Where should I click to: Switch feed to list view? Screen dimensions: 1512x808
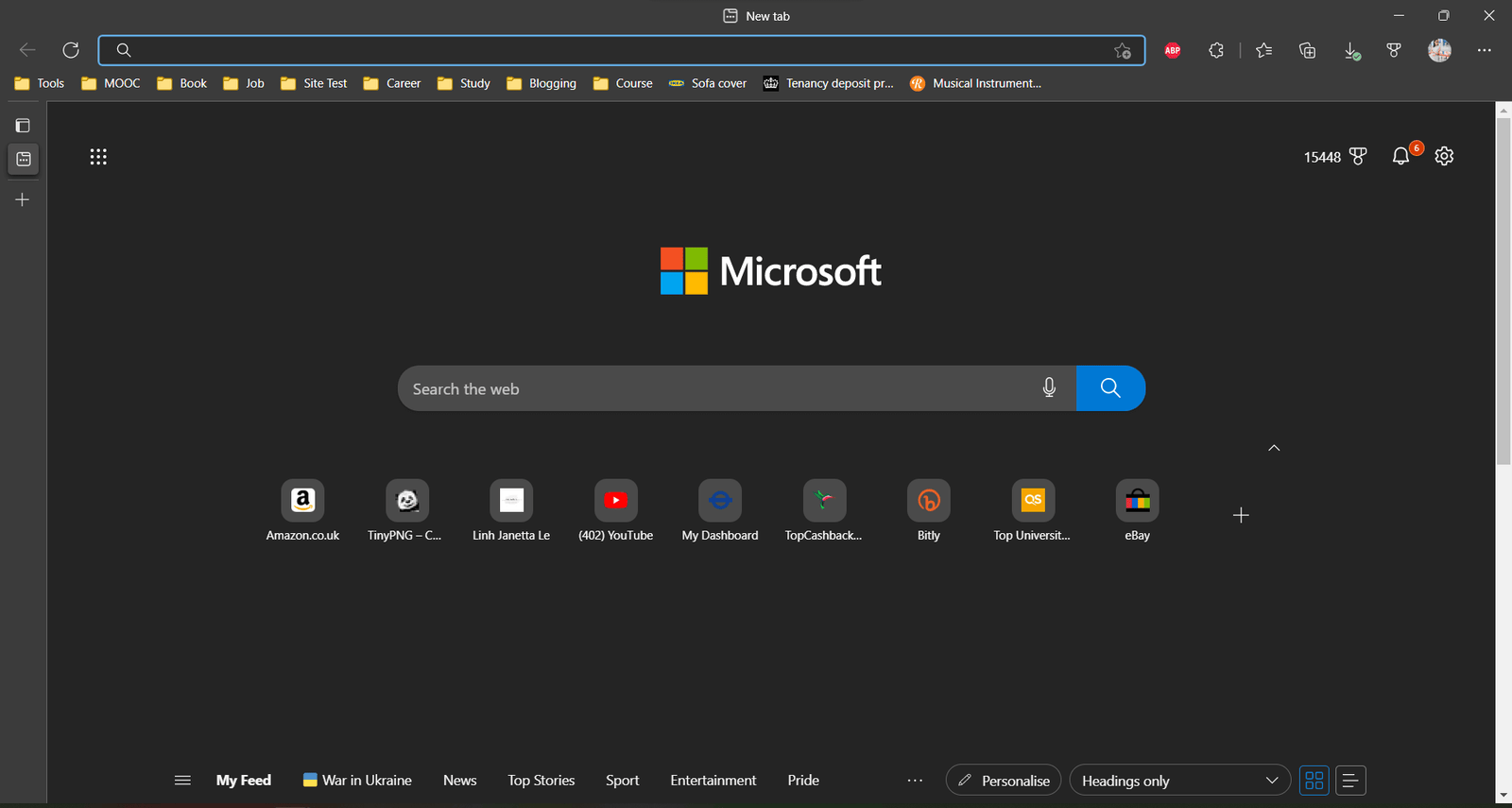(x=1350, y=781)
